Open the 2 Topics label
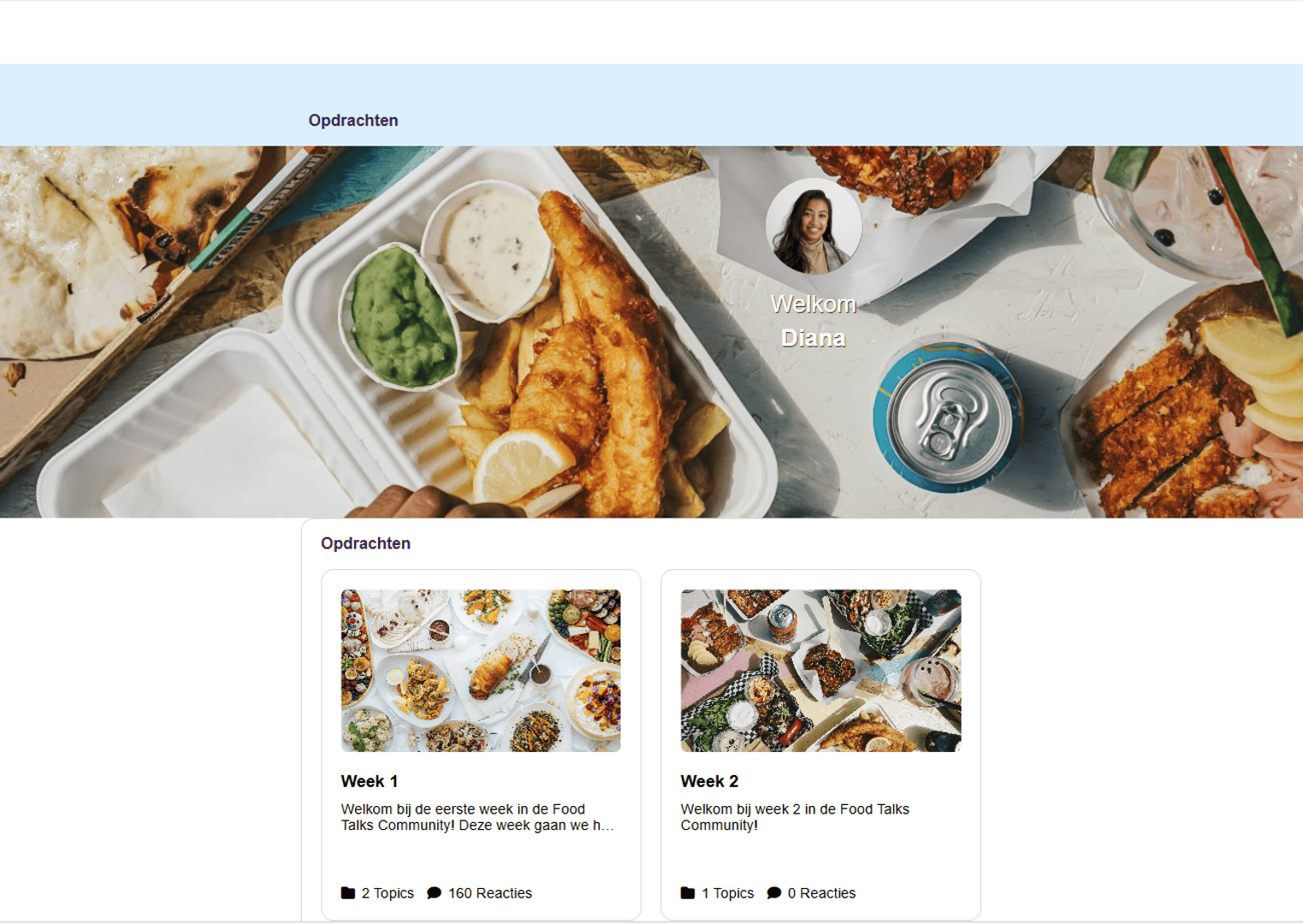The height and width of the screenshot is (924, 1303). point(388,893)
